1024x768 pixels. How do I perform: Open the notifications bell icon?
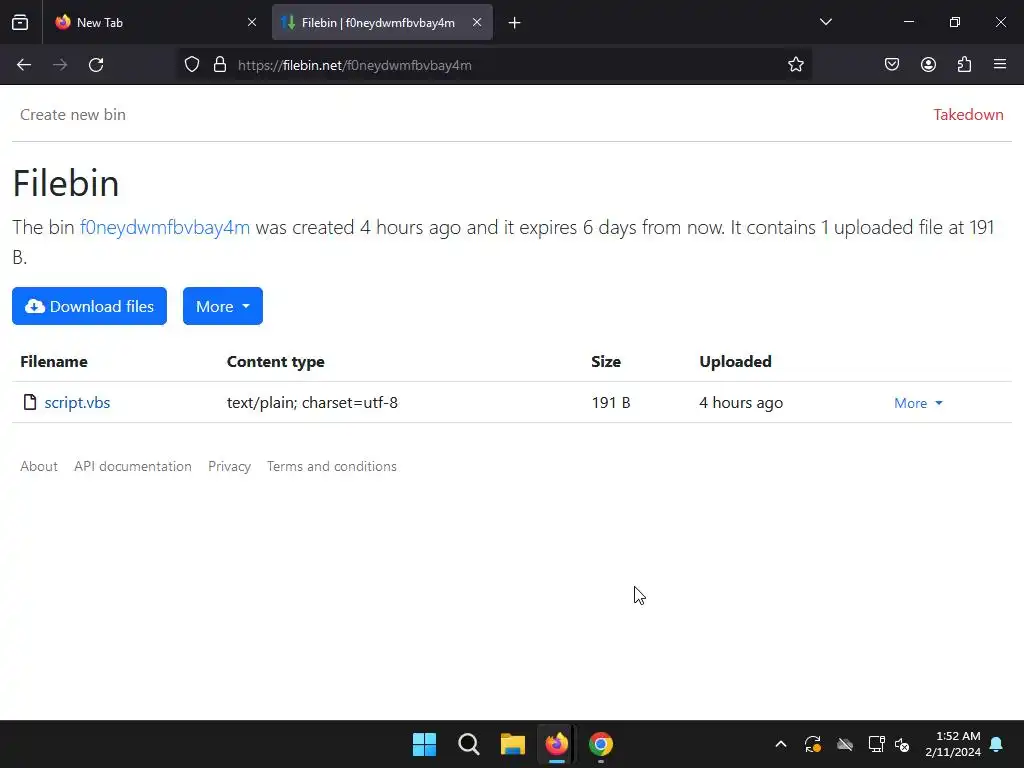tap(997, 744)
